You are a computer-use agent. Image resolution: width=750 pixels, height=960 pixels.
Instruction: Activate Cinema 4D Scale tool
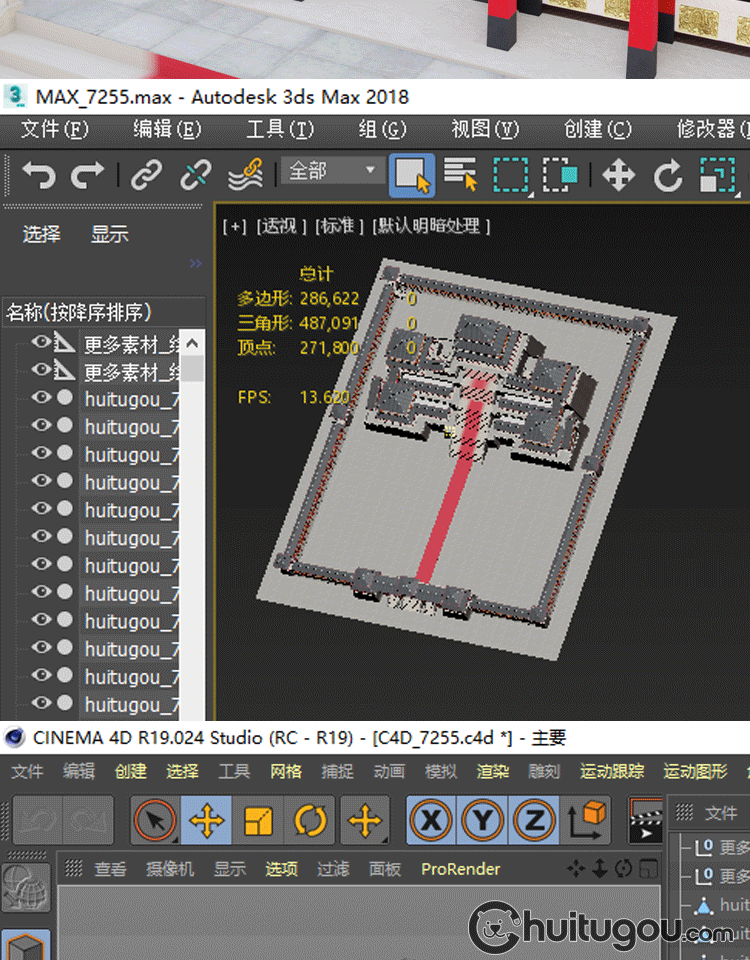pyautogui.click(x=258, y=820)
